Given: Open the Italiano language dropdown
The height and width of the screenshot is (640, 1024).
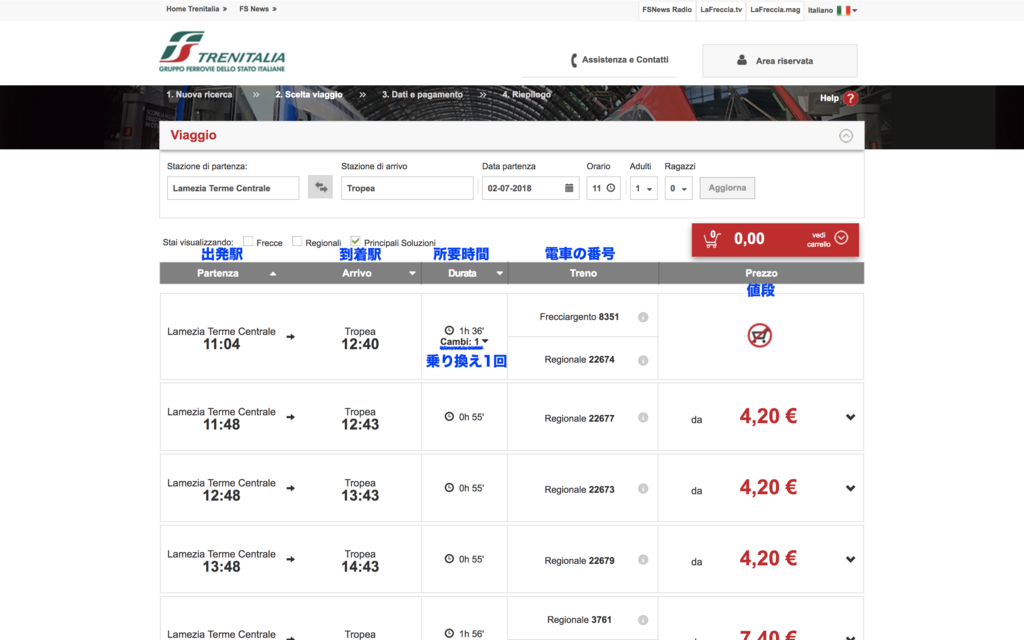Looking at the screenshot, I should (x=833, y=10).
